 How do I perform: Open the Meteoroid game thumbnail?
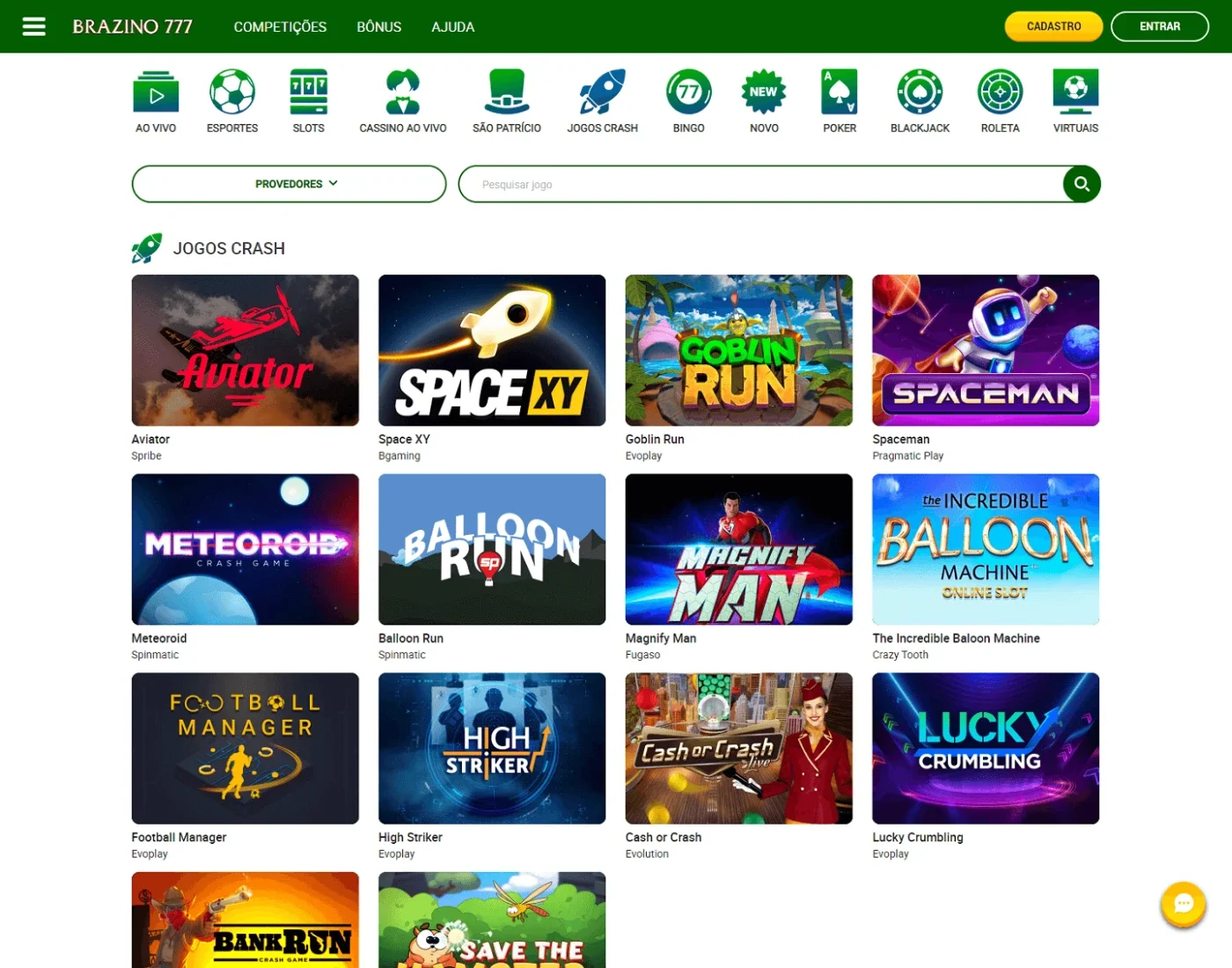pyautogui.click(x=246, y=549)
